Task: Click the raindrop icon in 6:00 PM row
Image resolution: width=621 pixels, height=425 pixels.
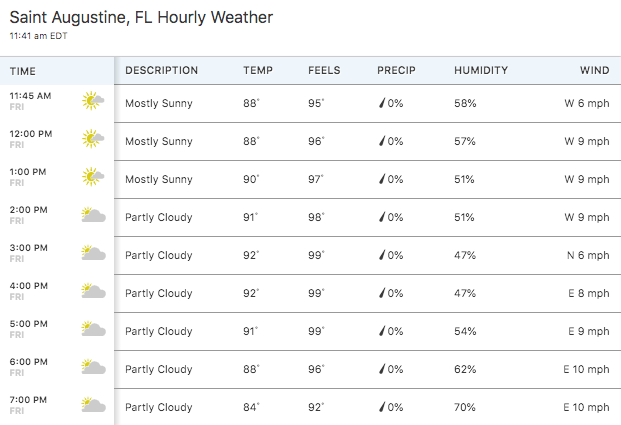Action: click(382, 370)
